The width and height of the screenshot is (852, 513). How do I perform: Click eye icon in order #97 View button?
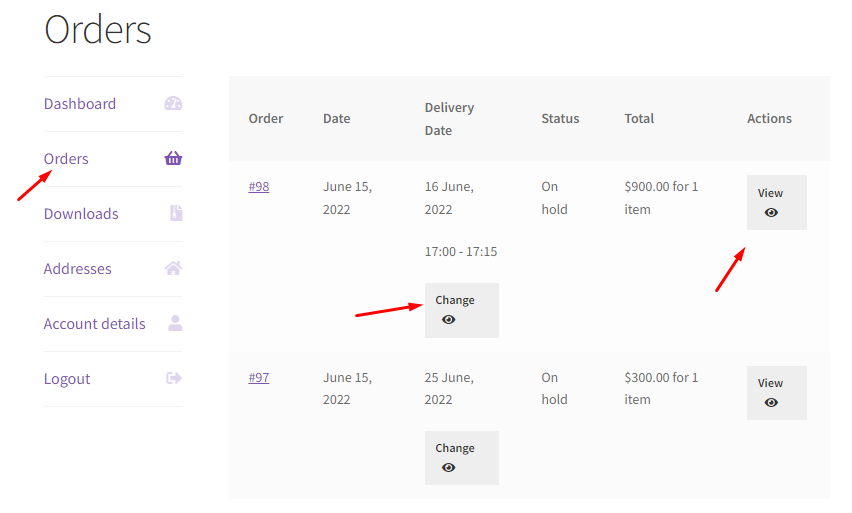(x=771, y=402)
